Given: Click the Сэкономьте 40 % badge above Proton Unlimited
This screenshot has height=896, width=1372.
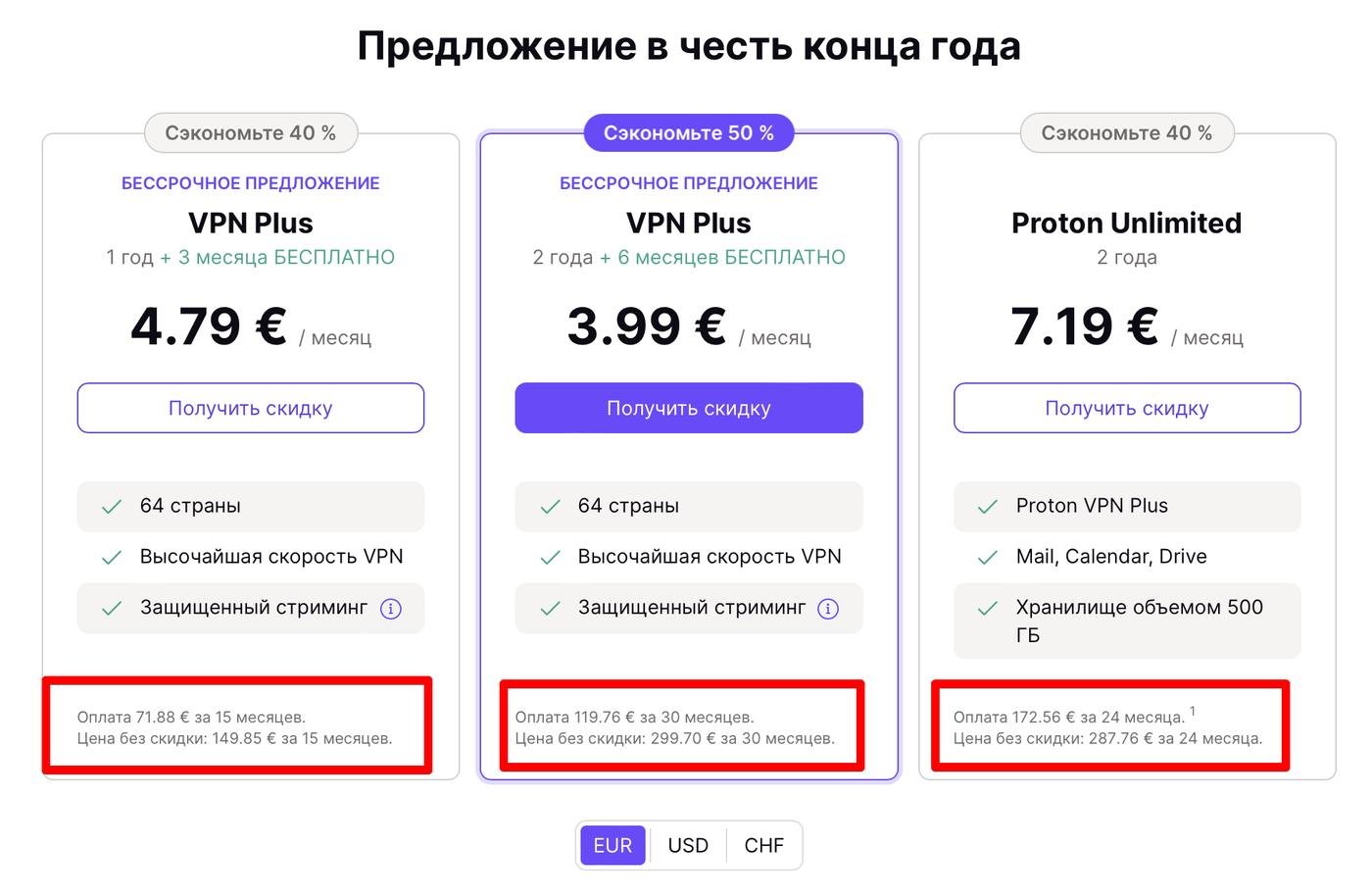Looking at the screenshot, I should point(1127,133).
